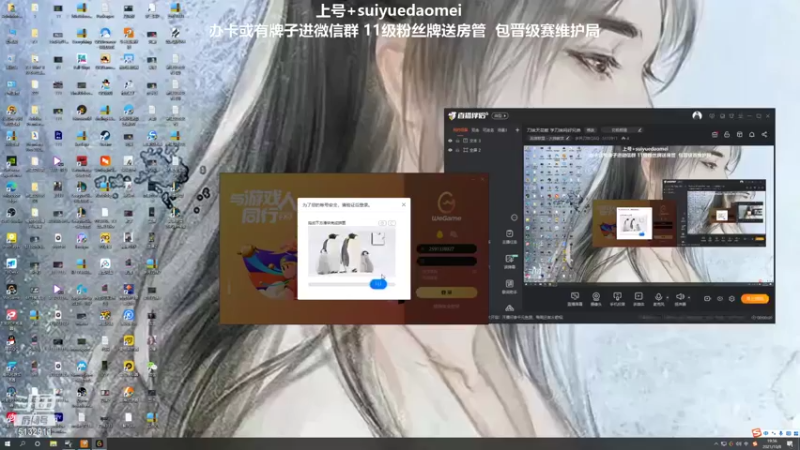Open the triangle icon in streaming sidebar
This screenshot has width=800, height=450.
tap(509, 308)
